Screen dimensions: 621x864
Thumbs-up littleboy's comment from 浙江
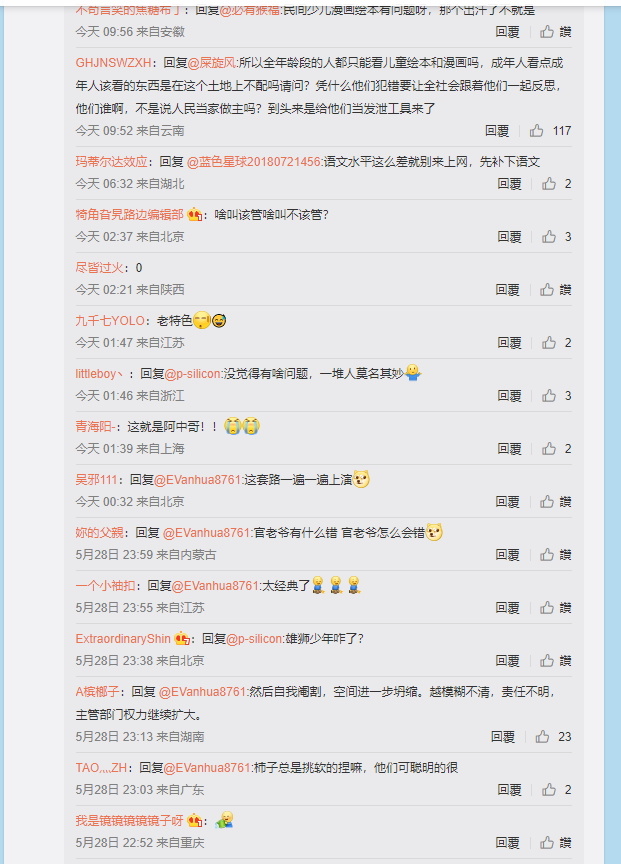point(548,396)
